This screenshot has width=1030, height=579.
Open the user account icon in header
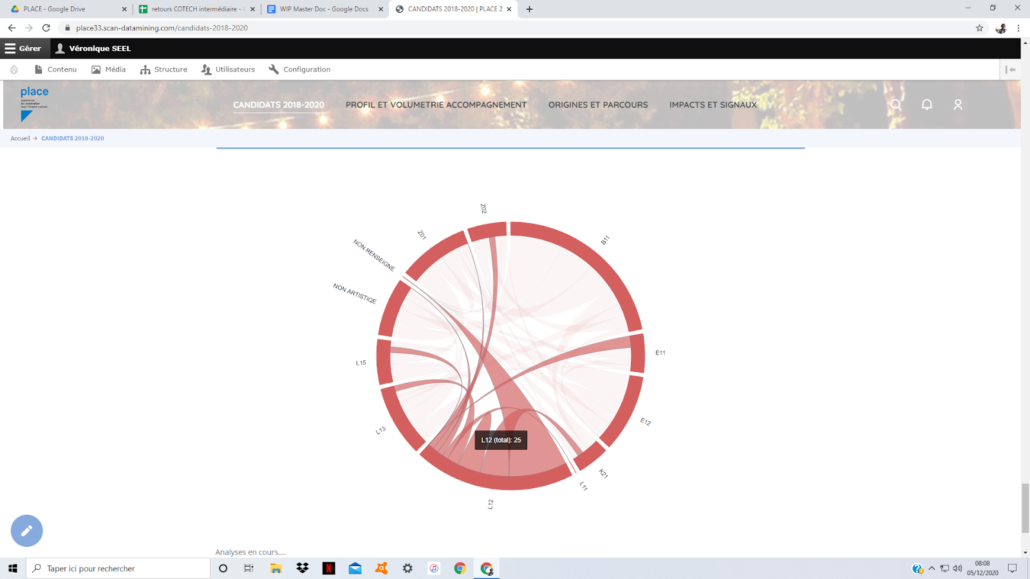pos(957,105)
